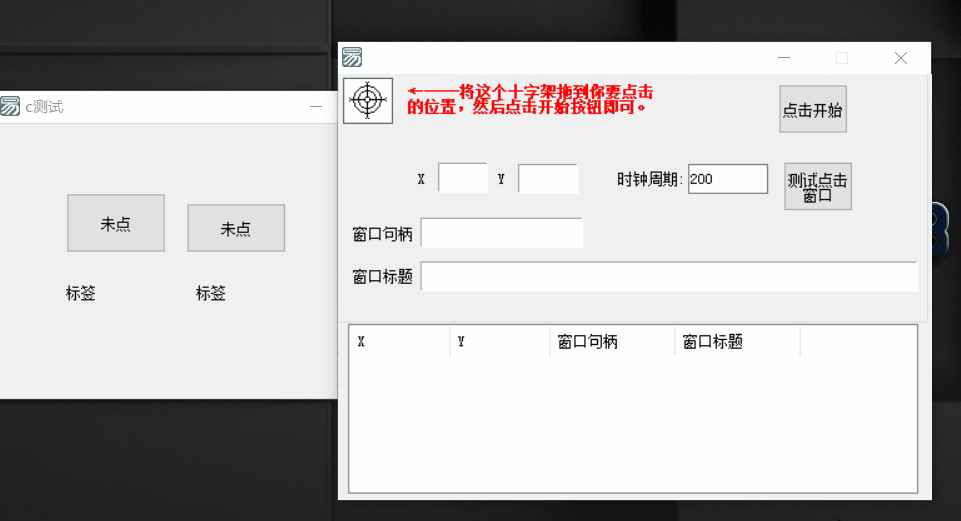Click the red instruction text about the crosshair

pyautogui.click(x=530, y=99)
